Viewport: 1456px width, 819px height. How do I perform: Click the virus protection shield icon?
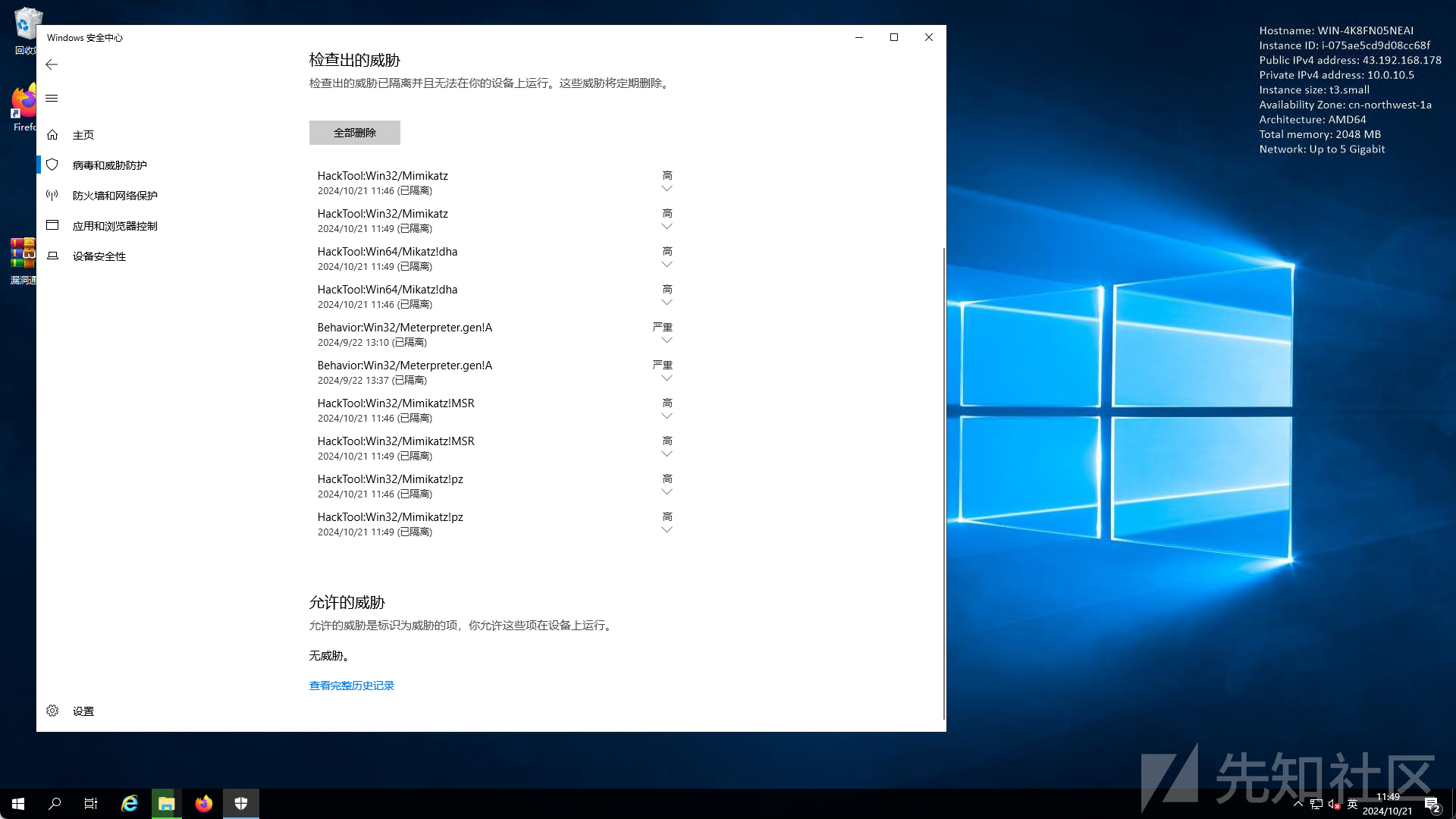tap(52, 165)
